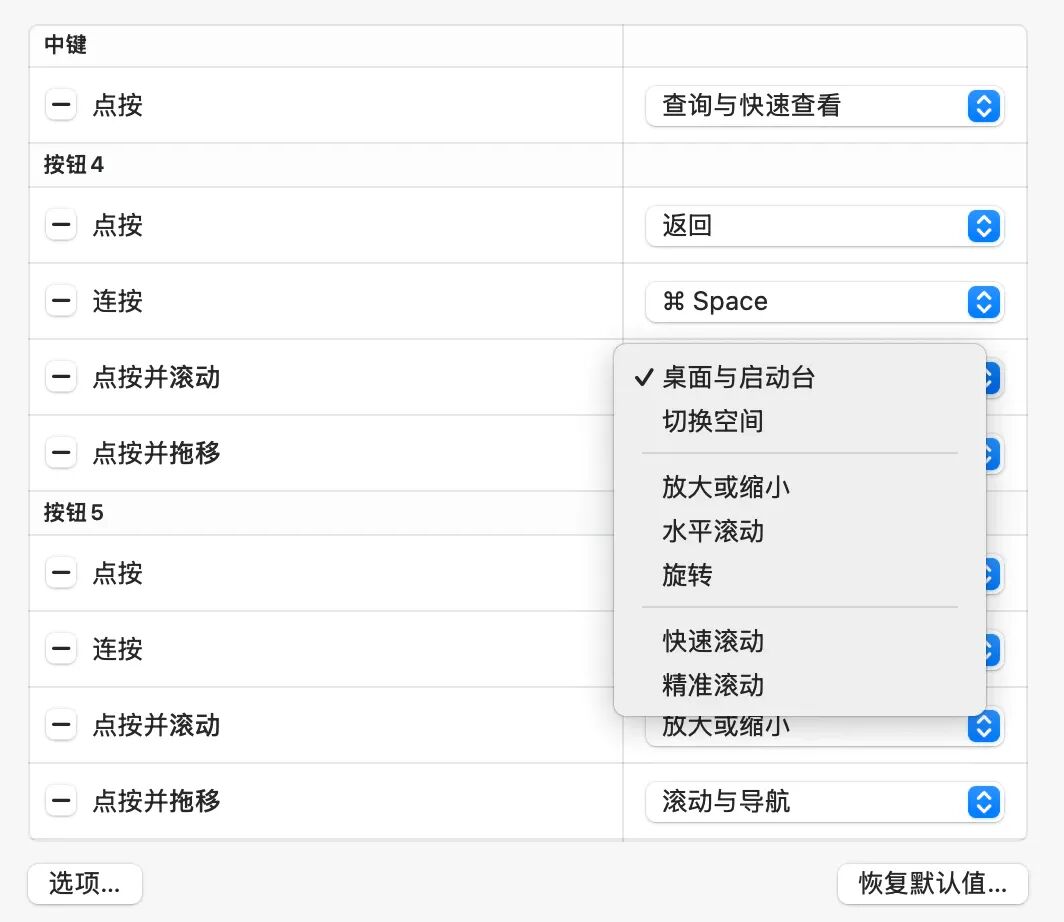Select 水平滚动 menu option

pos(799,531)
